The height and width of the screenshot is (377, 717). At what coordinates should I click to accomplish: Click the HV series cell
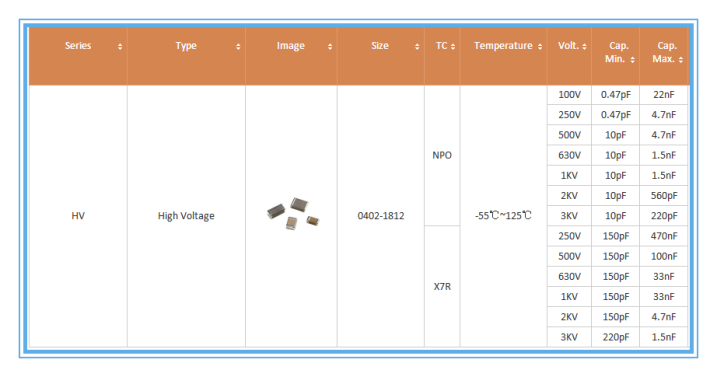(78, 216)
